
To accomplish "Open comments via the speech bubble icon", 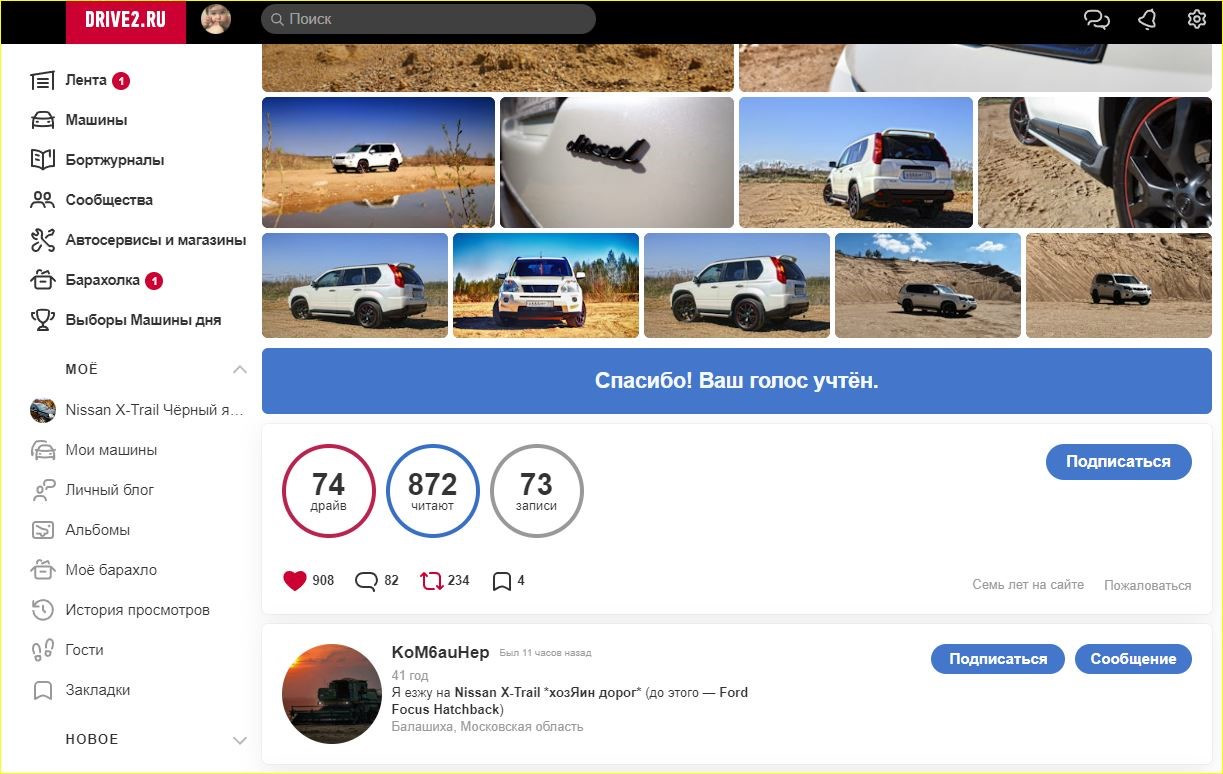I will tap(367, 580).
